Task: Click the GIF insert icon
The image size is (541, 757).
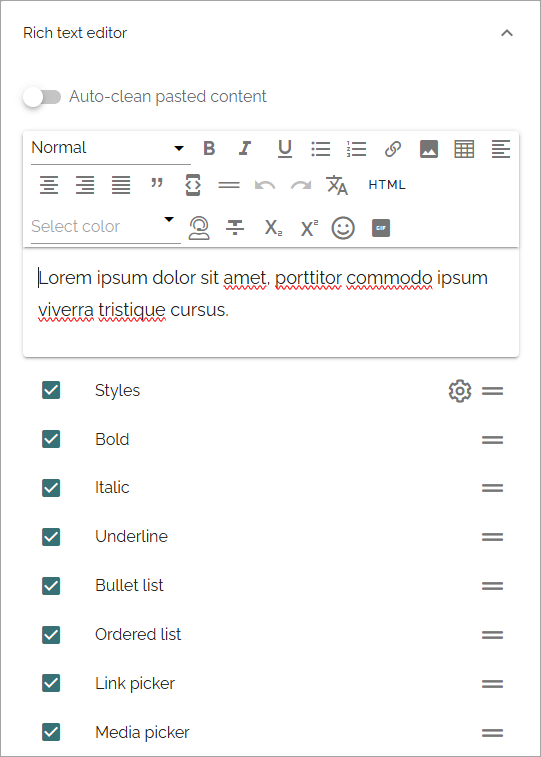Action: coord(381,228)
